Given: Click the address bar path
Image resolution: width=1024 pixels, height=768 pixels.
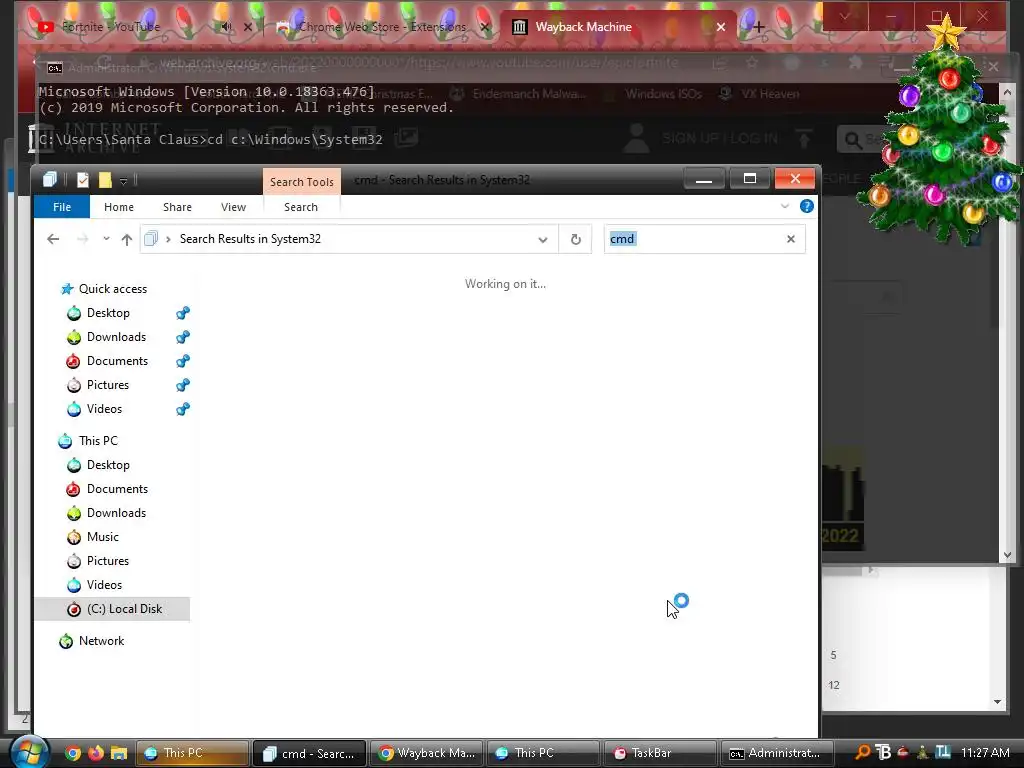Looking at the screenshot, I should (250, 239).
